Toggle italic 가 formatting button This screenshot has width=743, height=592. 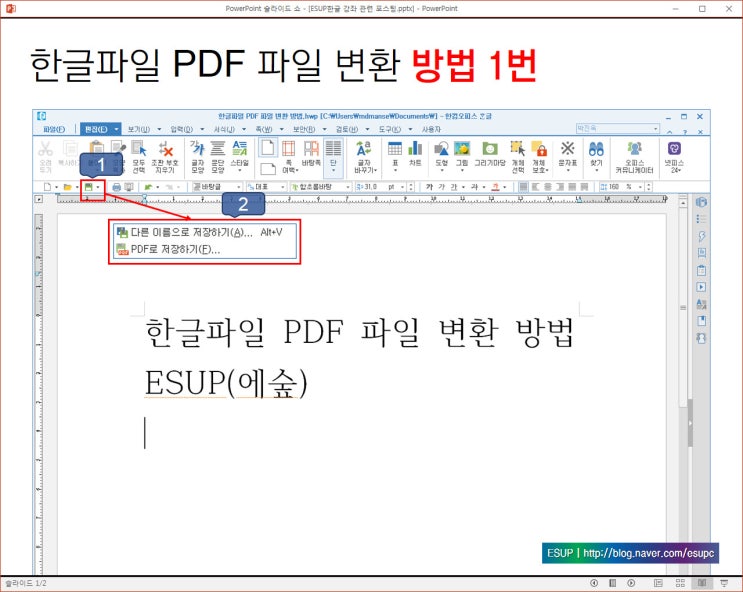click(441, 187)
